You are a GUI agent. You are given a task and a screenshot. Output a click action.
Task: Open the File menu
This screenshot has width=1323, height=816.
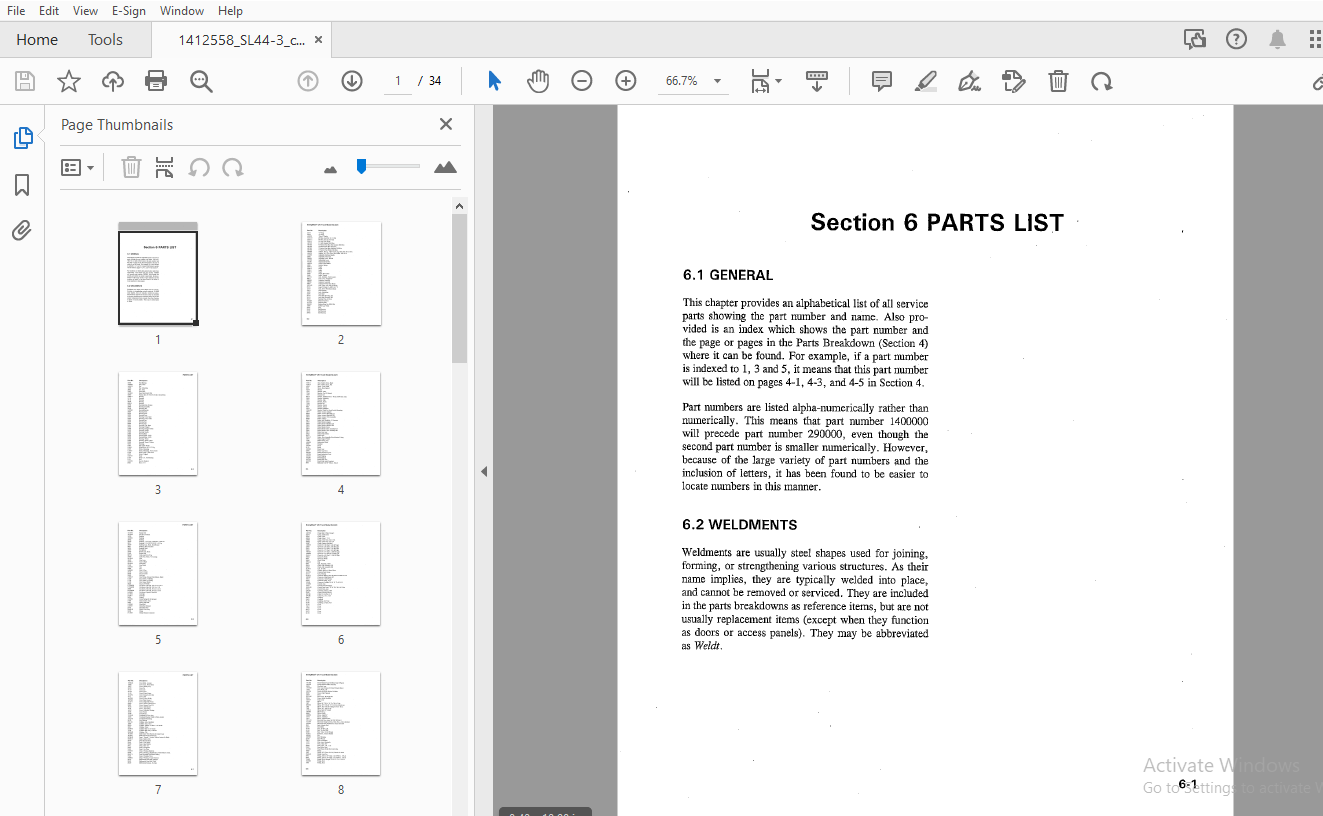16,10
